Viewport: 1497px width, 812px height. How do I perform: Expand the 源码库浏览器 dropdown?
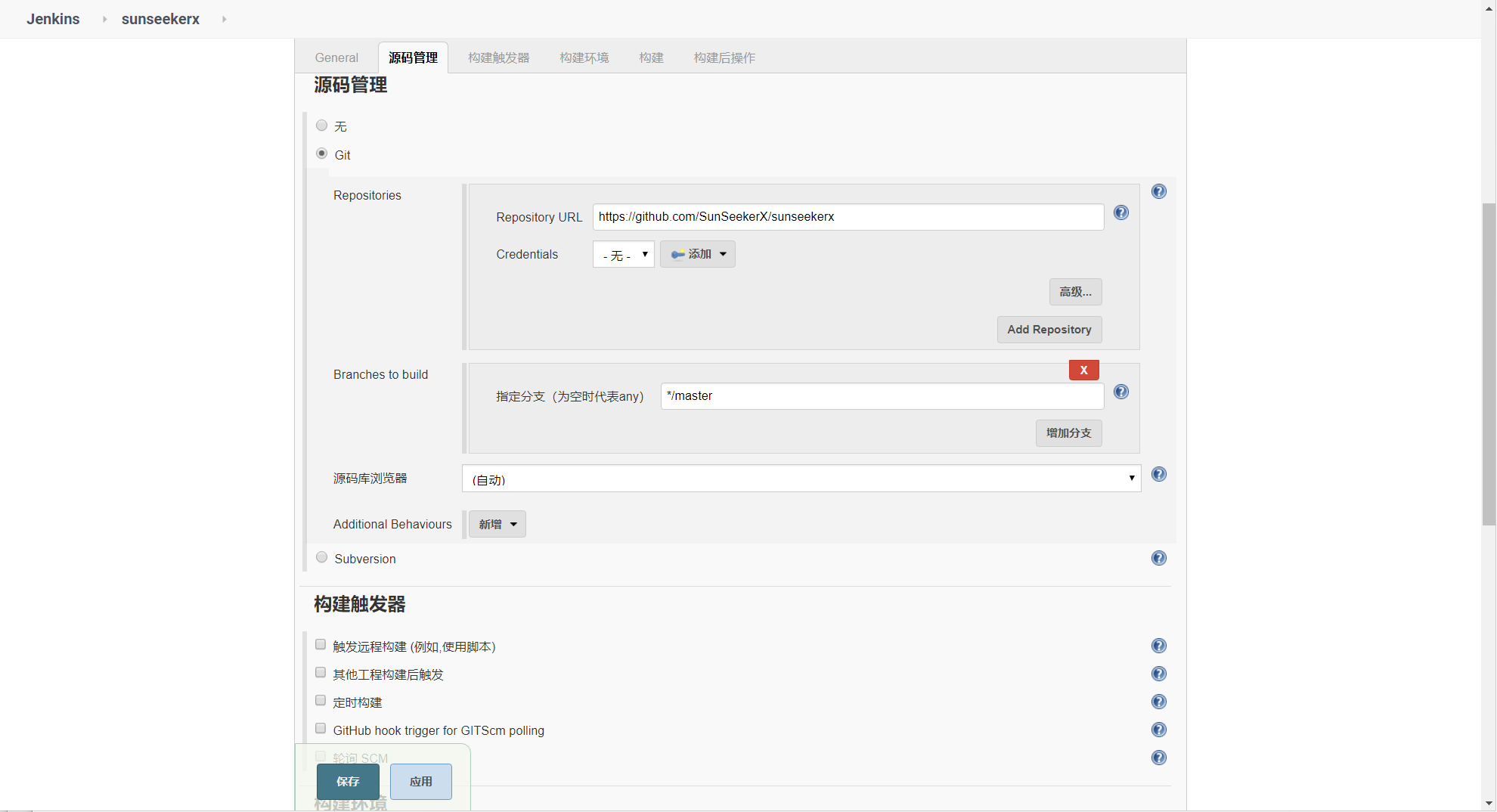(x=801, y=479)
